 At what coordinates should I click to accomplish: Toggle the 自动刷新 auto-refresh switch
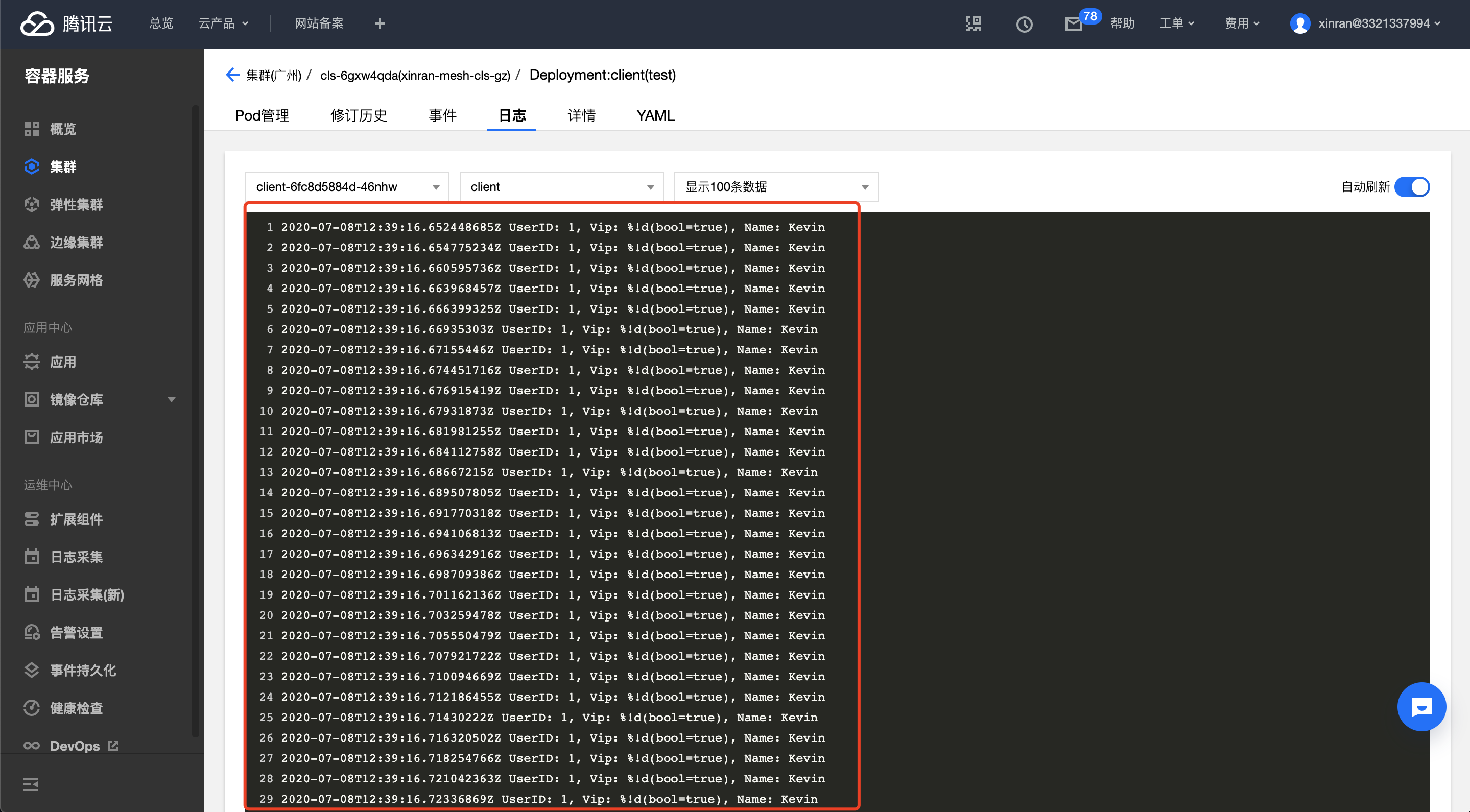point(1412,187)
